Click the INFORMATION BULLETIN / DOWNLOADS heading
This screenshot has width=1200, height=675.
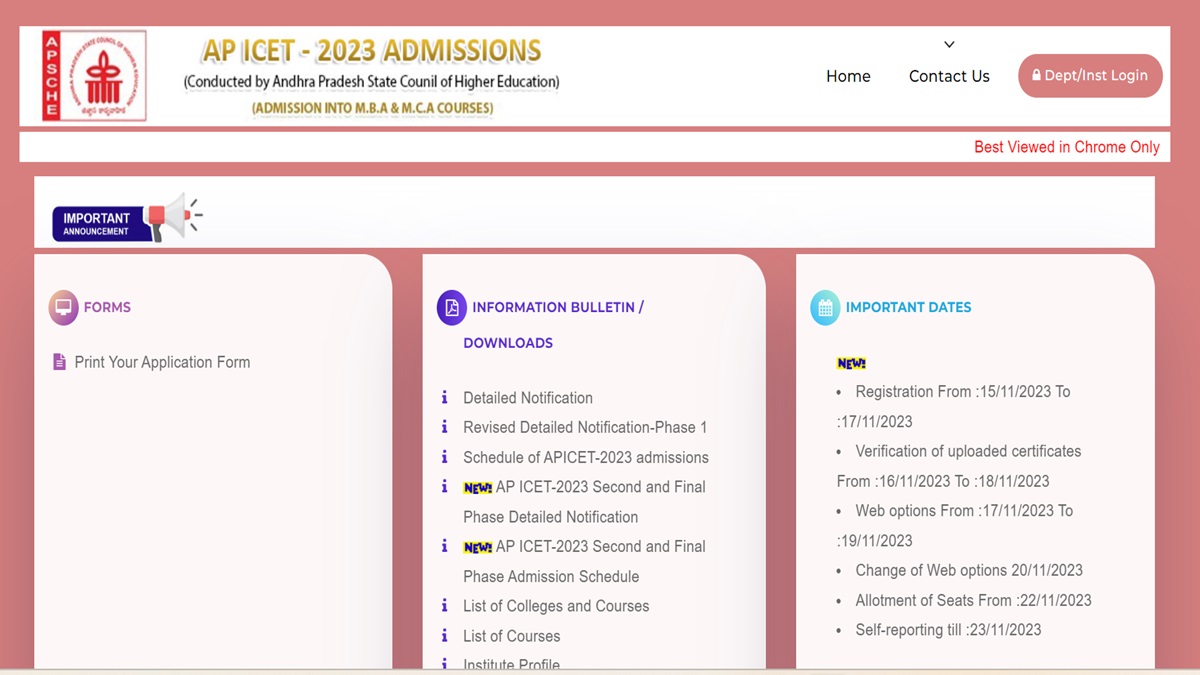click(x=554, y=325)
